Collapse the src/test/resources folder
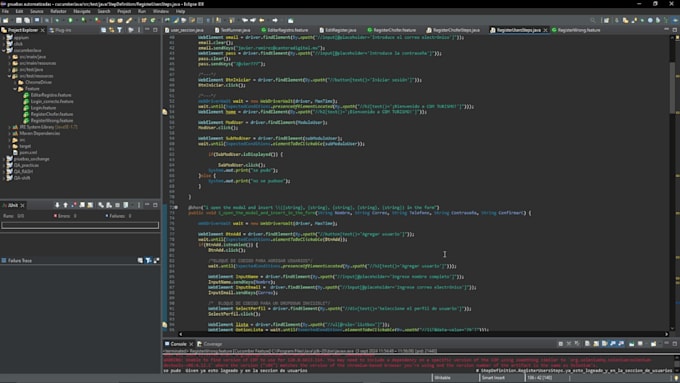This screenshot has height=383, width=680. 10,76
